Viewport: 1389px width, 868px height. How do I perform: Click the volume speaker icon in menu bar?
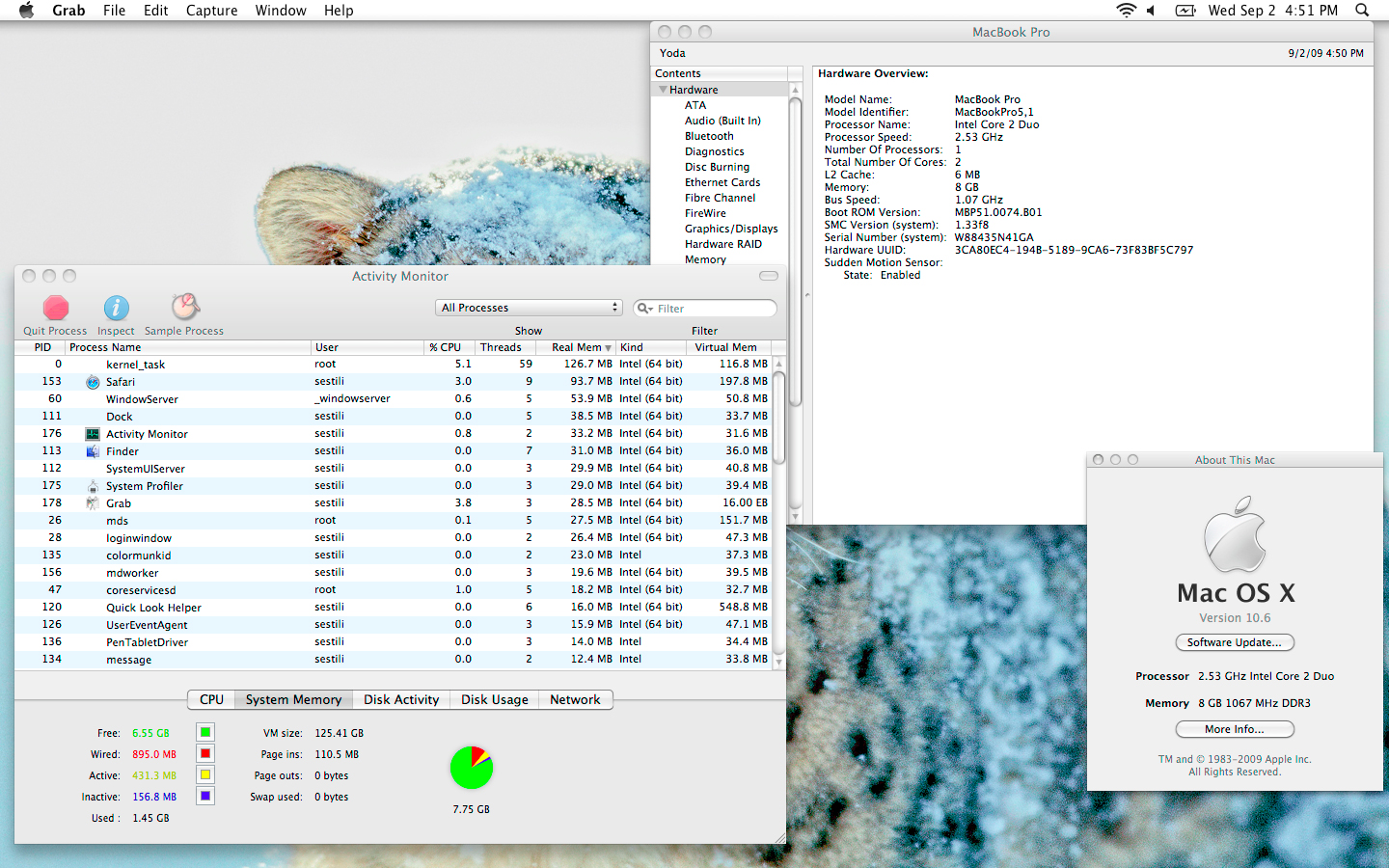point(1151,11)
